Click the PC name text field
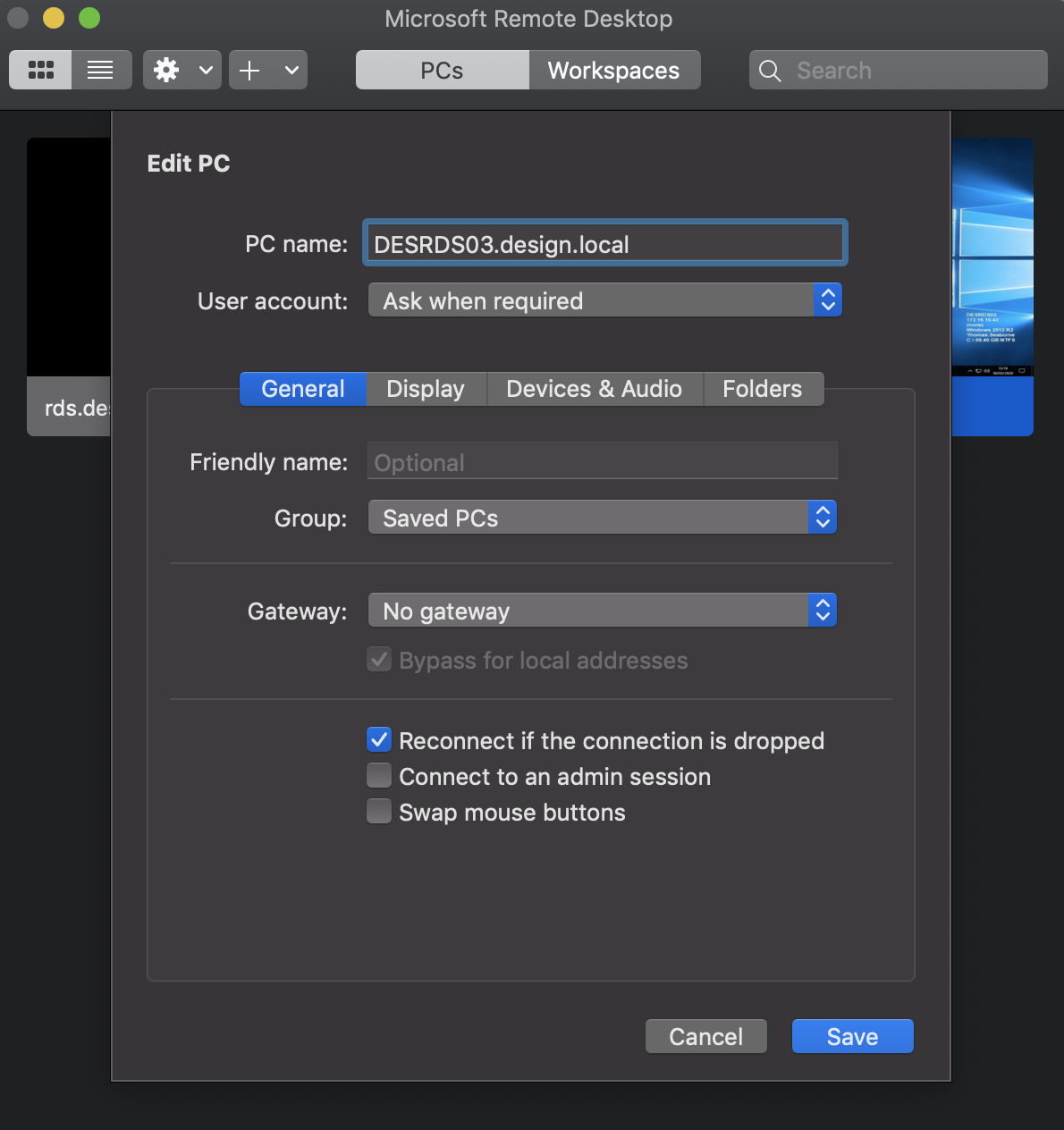This screenshot has height=1130, width=1064. click(x=605, y=243)
